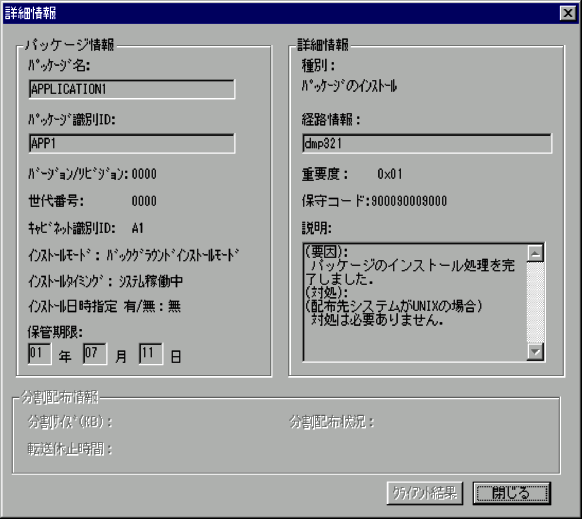Click the year field showing 01
This screenshot has height=519, width=582.
tap(39, 353)
